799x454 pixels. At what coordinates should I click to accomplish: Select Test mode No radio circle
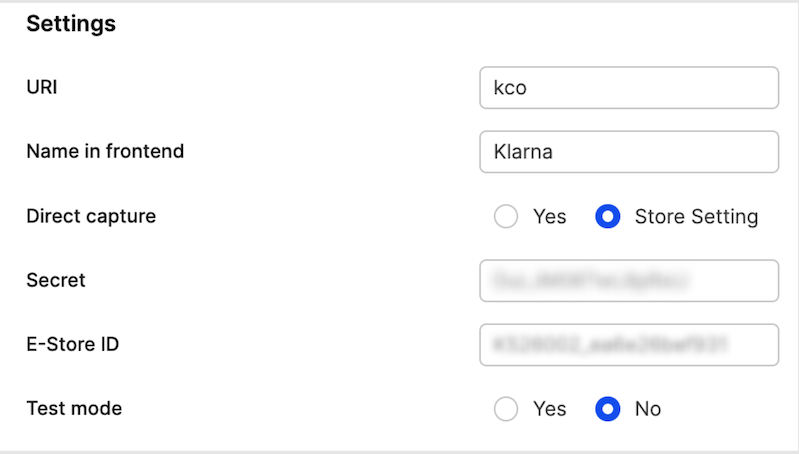(x=607, y=409)
